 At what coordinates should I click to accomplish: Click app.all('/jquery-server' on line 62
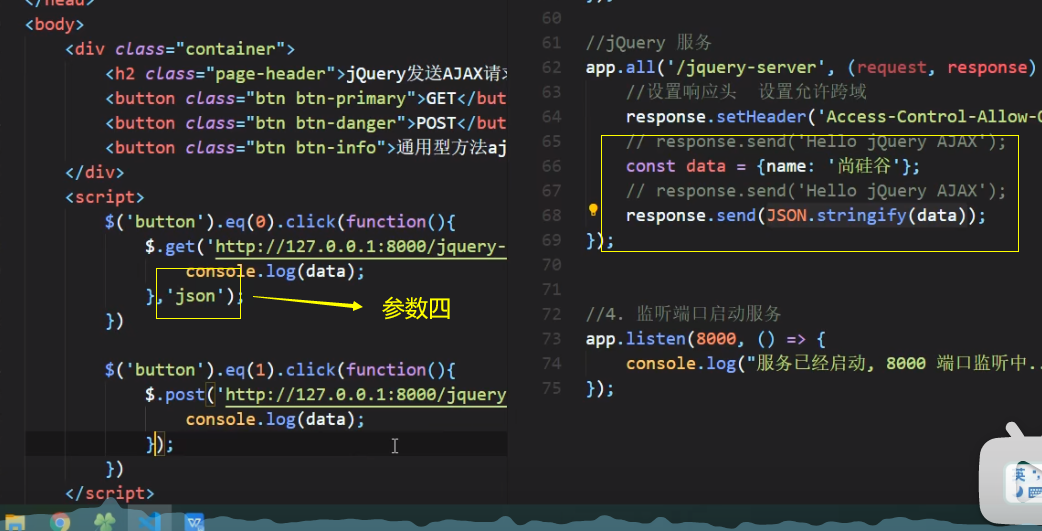pyautogui.click(x=708, y=67)
